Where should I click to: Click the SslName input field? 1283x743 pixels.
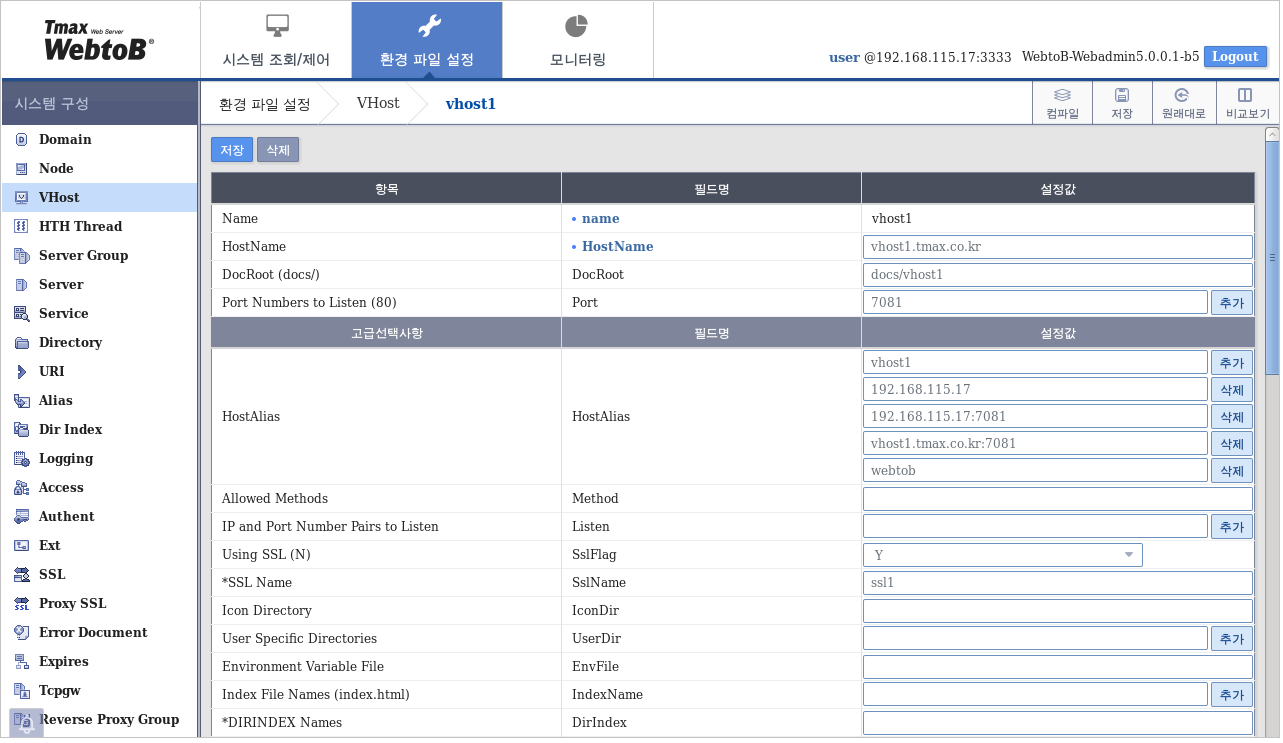pyautogui.click(x=1058, y=583)
